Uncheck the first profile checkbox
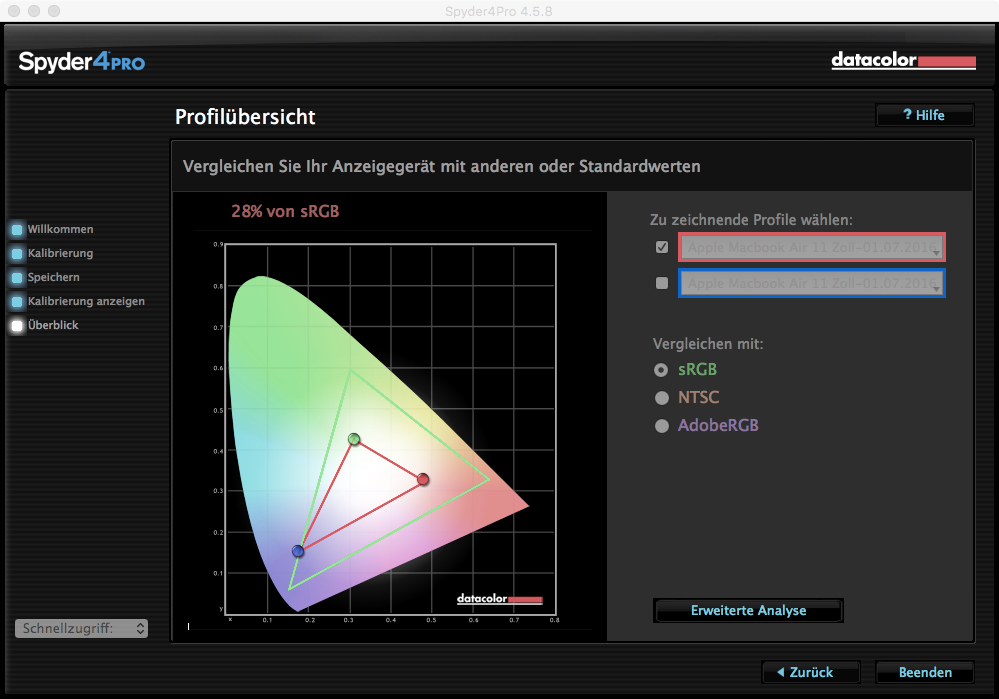The width and height of the screenshot is (999, 699). [x=661, y=247]
